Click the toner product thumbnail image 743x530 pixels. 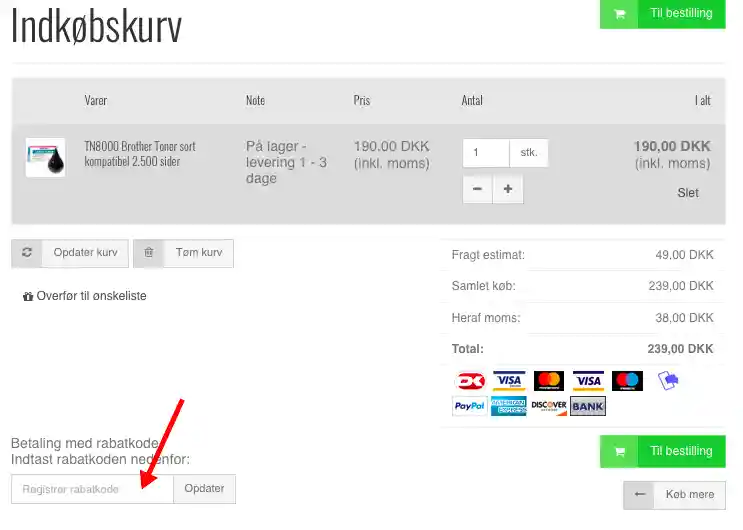point(45,158)
